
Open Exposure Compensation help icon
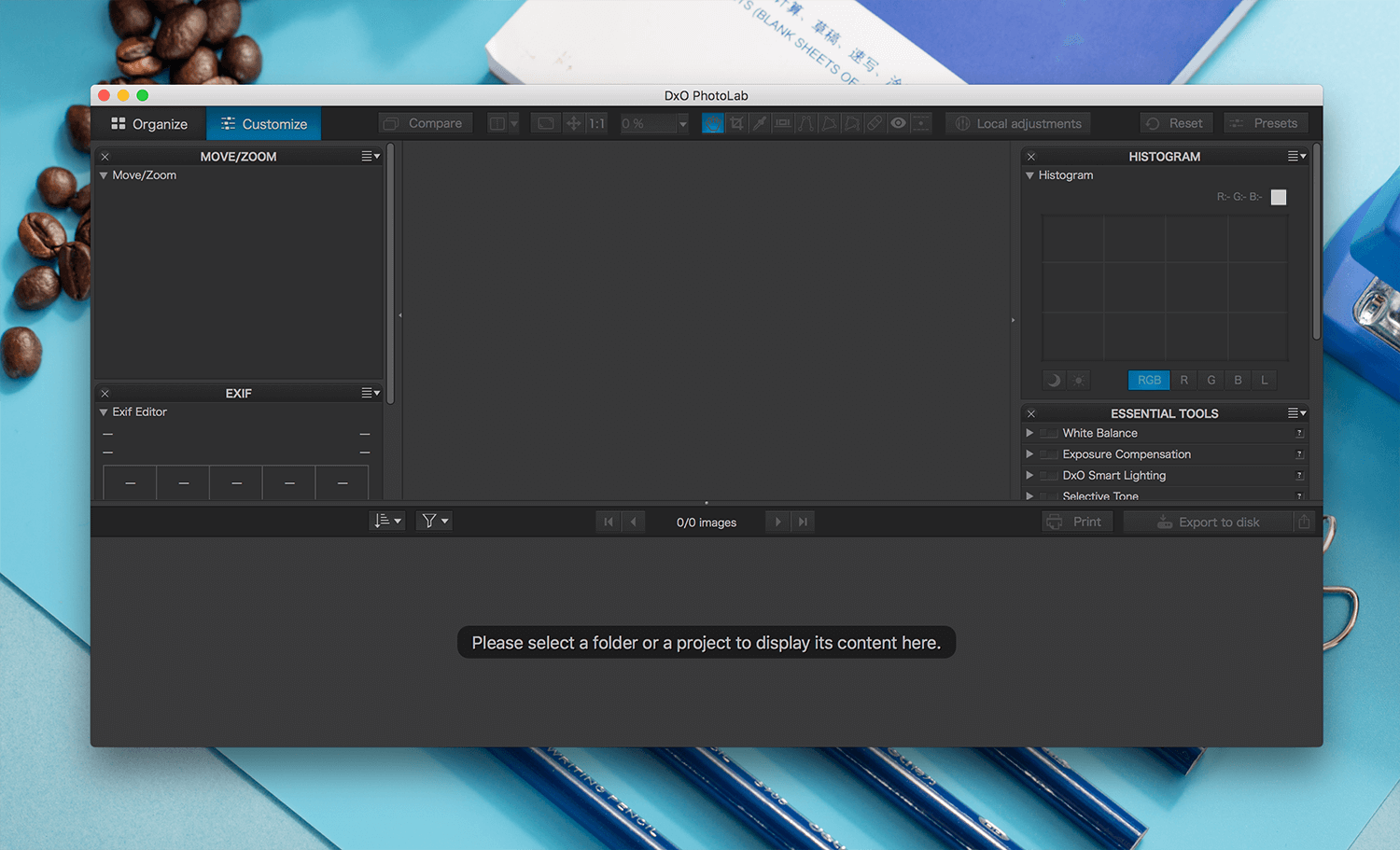point(1299,454)
